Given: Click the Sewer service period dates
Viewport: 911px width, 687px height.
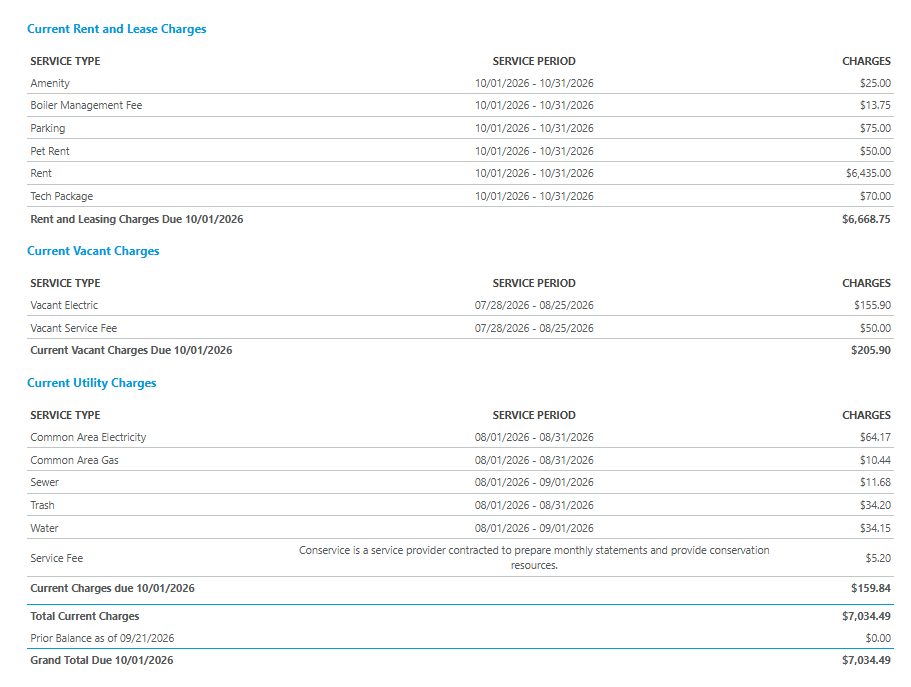Looking at the screenshot, I should click(534, 482).
